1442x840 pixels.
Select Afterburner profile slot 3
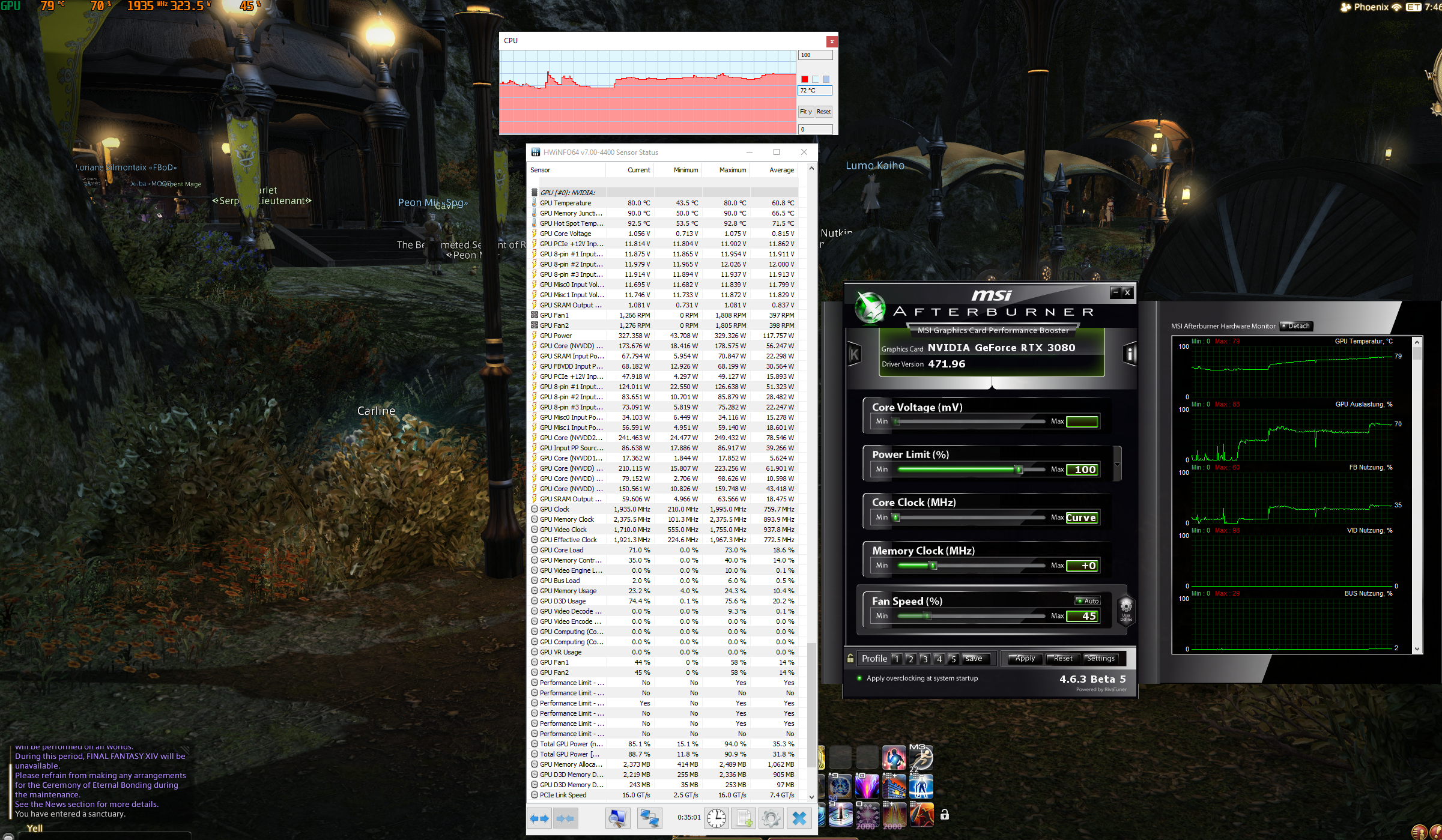coord(925,659)
